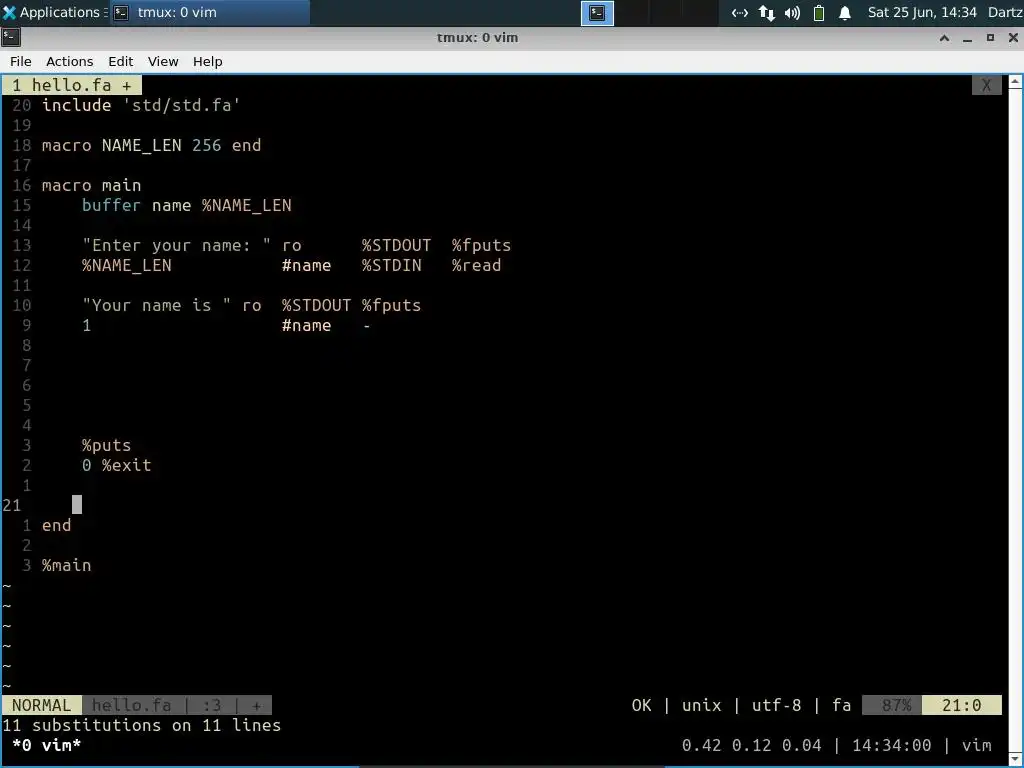Image resolution: width=1024 pixels, height=768 pixels.
Task: Check the battery status tray icon
Action: coord(818,12)
